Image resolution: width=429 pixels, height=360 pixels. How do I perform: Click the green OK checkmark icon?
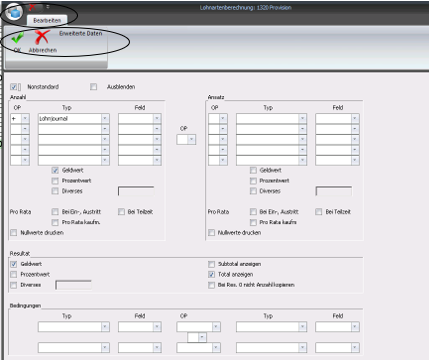(17, 38)
